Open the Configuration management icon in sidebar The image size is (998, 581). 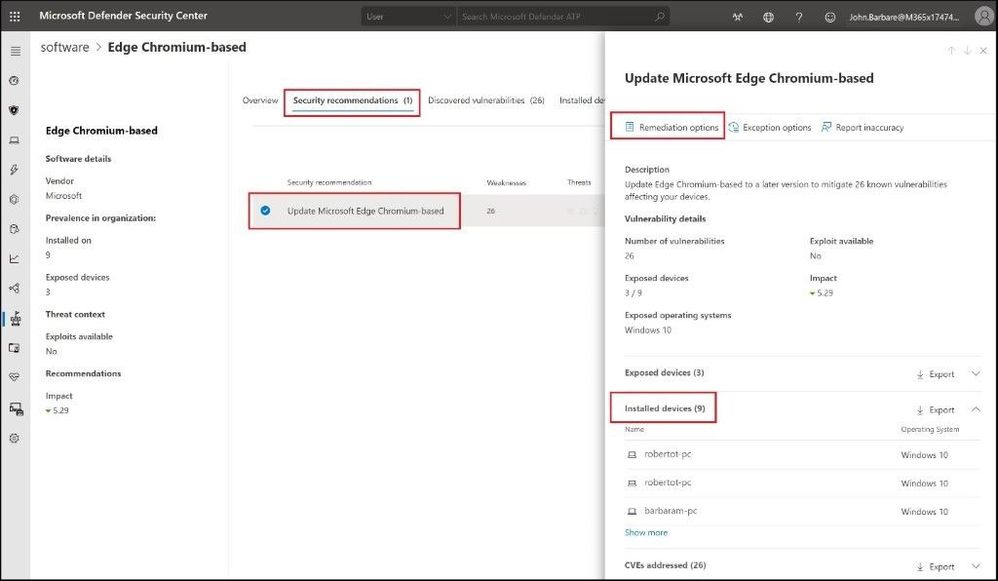pos(16,409)
